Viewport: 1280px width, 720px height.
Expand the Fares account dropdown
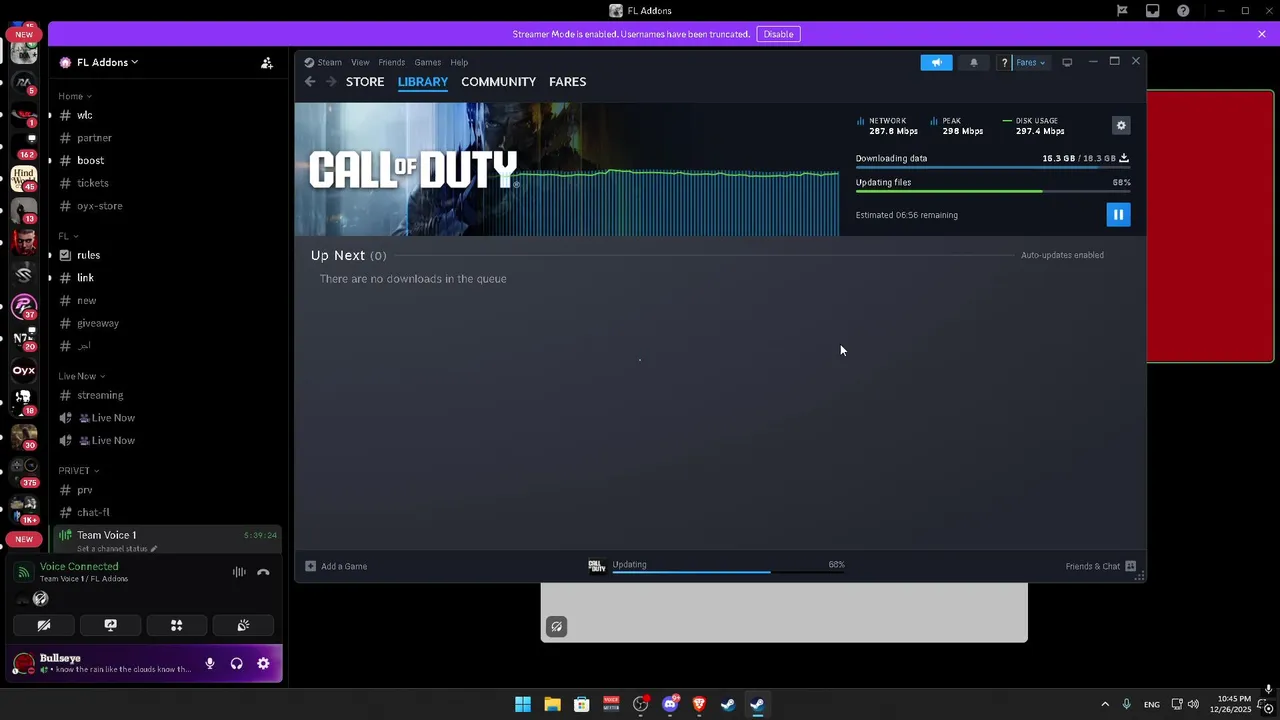click(1030, 62)
